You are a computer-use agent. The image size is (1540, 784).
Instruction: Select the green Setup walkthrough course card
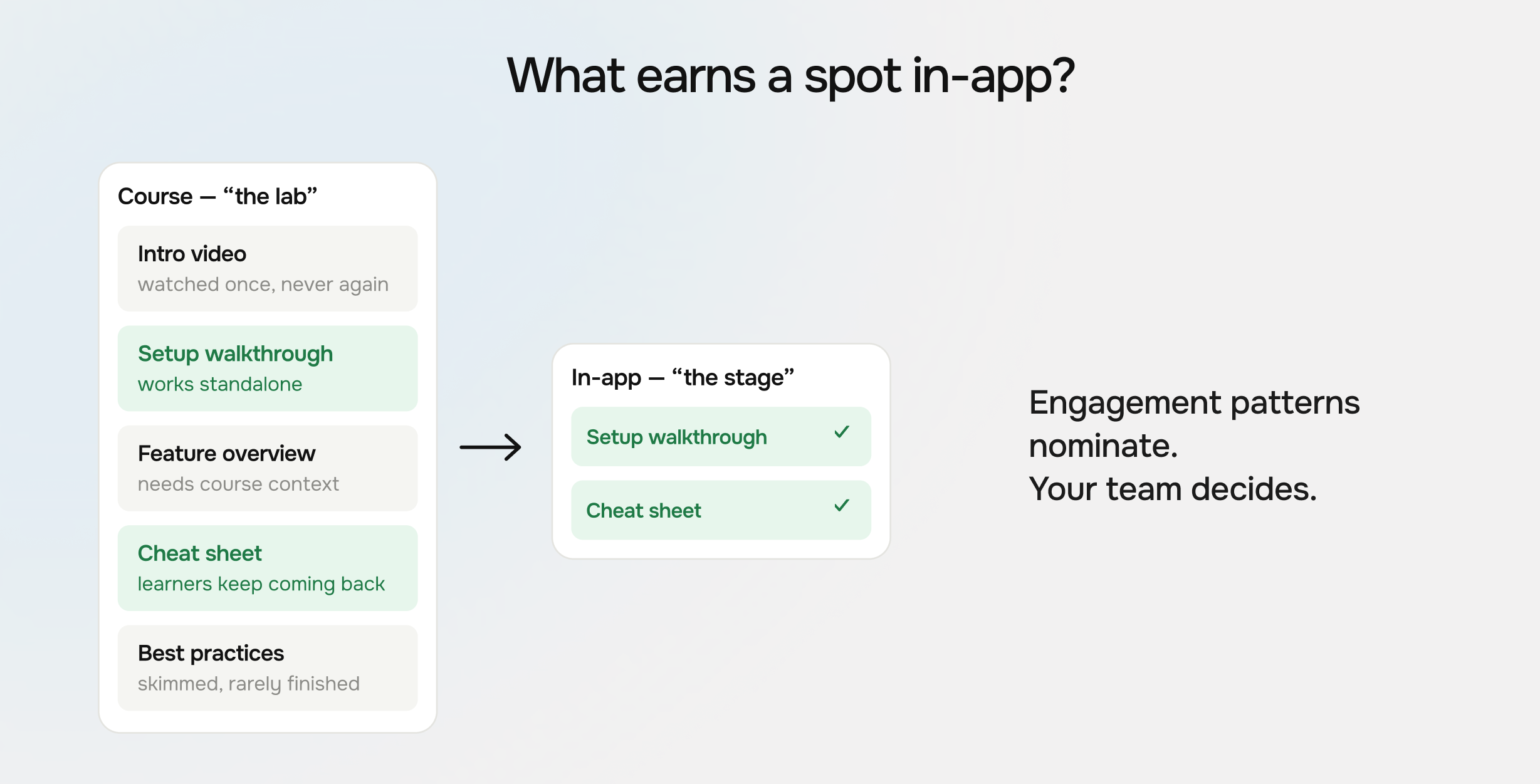[x=268, y=368]
